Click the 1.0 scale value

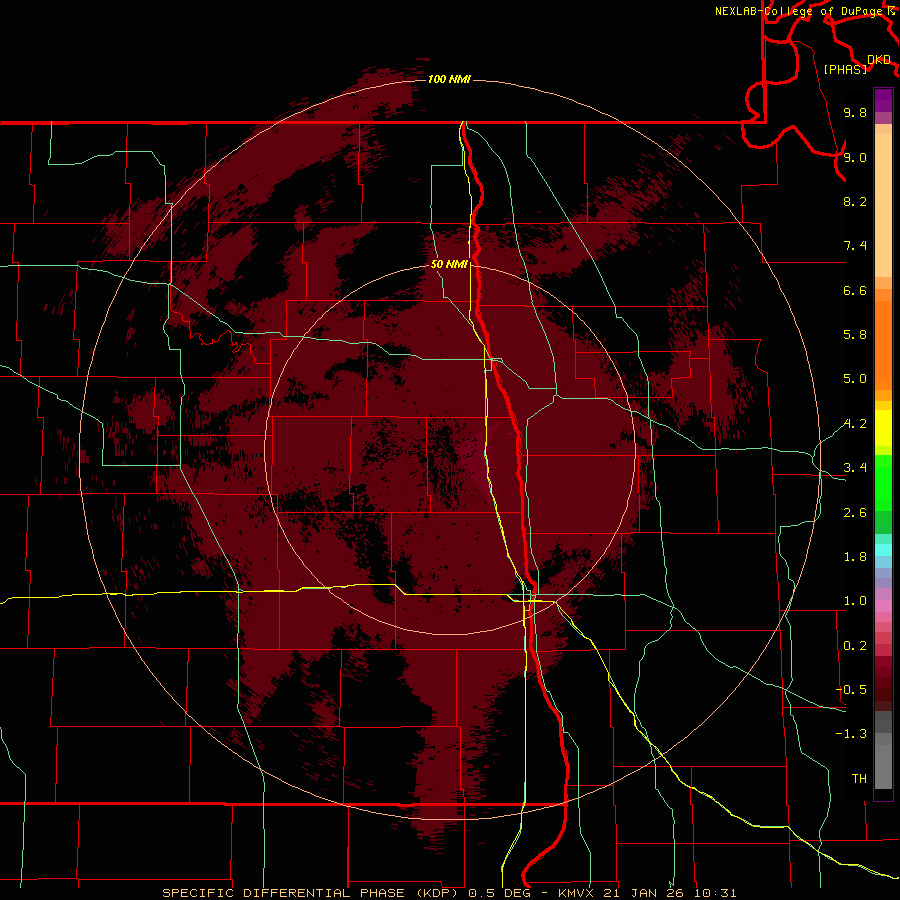click(855, 601)
